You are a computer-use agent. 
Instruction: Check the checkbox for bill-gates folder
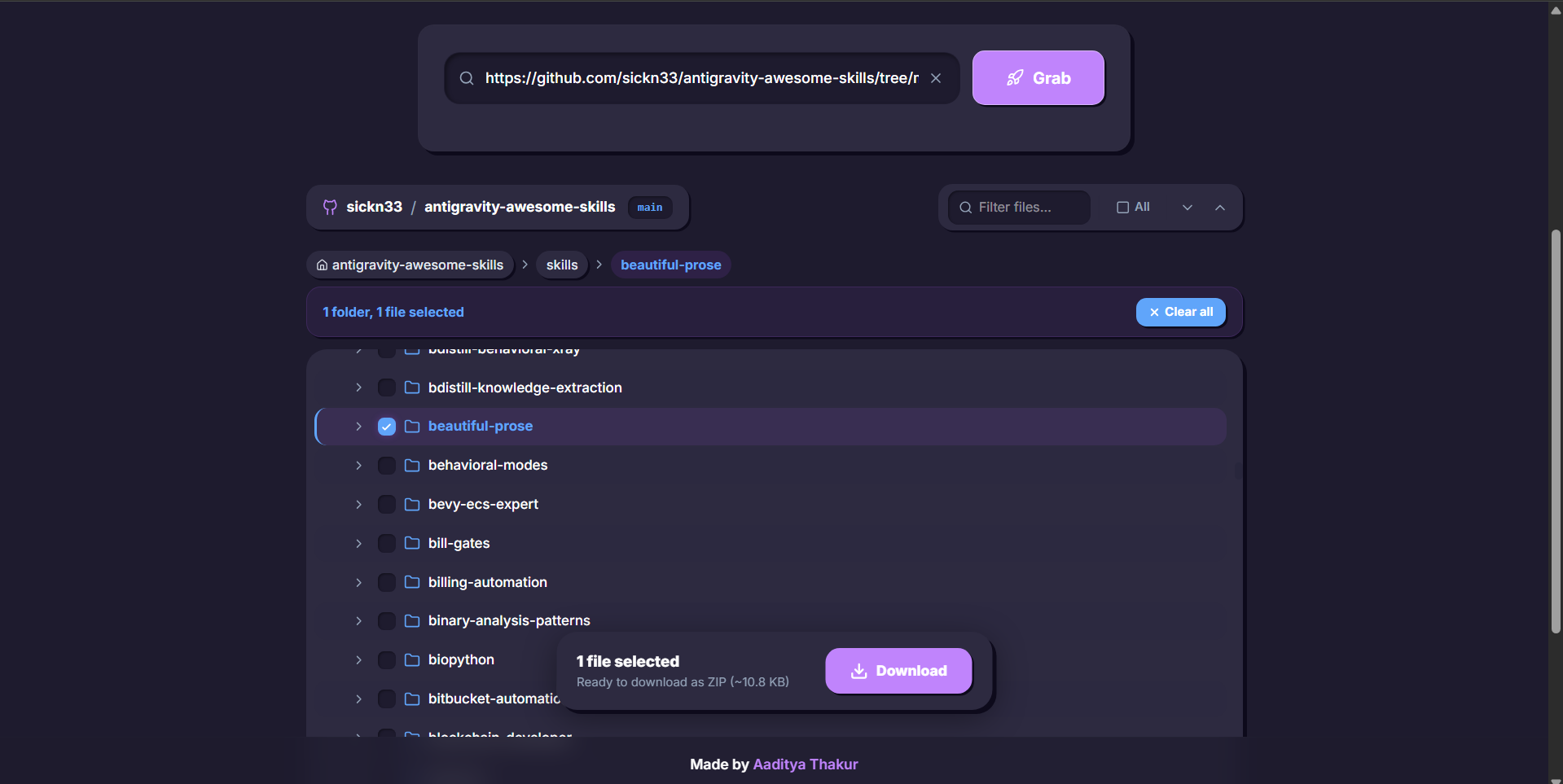[x=386, y=543]
